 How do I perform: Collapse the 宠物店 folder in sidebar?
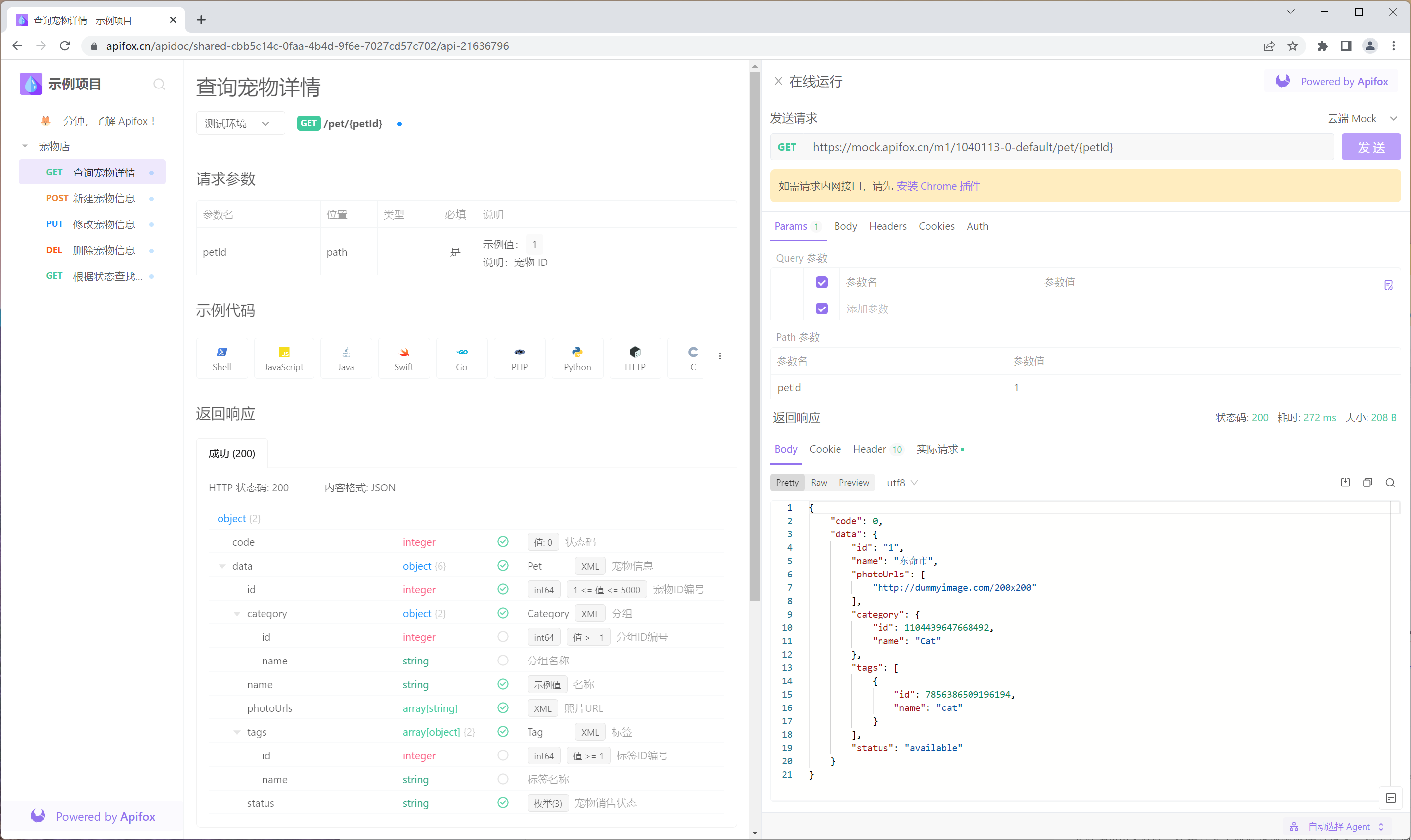coord(25,146)
